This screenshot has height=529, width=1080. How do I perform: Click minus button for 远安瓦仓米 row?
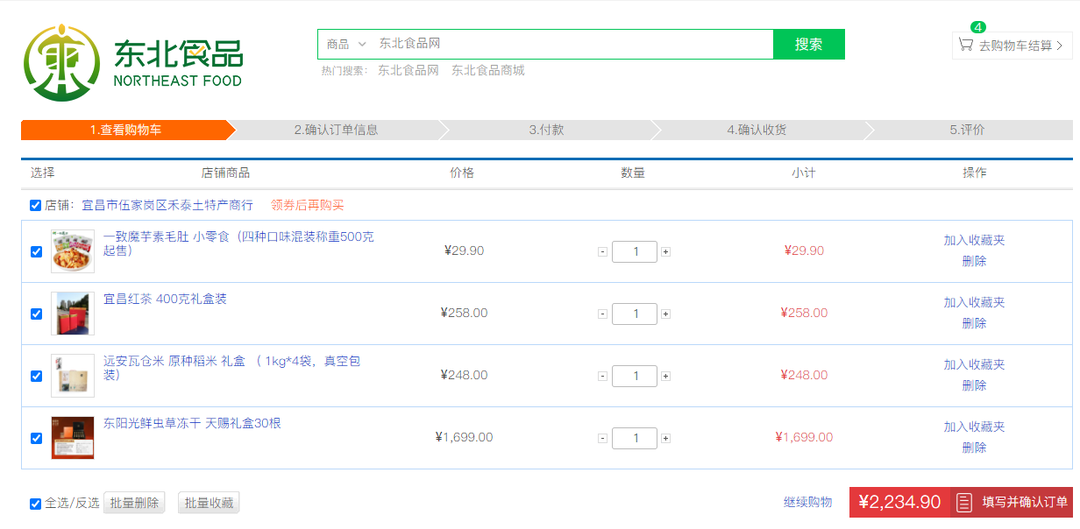[x=602, y=376]
